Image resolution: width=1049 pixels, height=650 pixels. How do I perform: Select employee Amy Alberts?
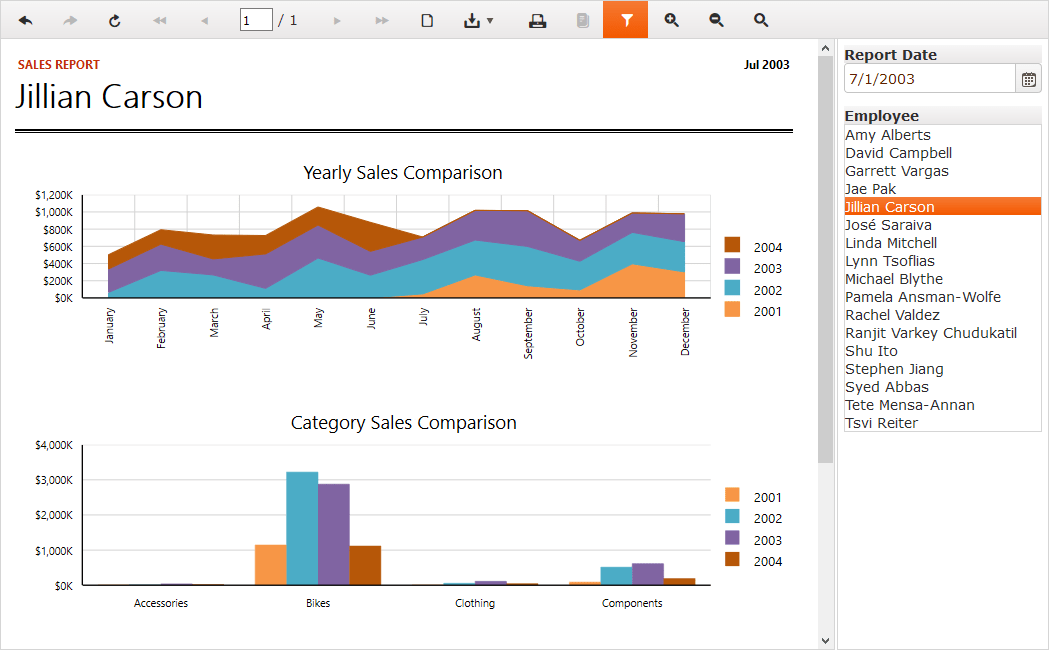tap(943, 135)
